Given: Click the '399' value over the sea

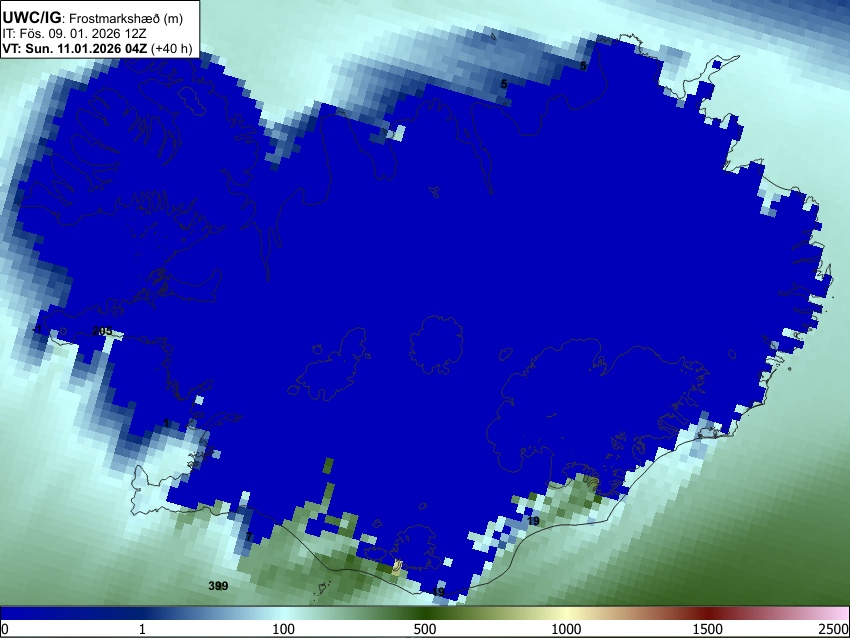Looking at the screenshot, I should (x=218, y=585).
